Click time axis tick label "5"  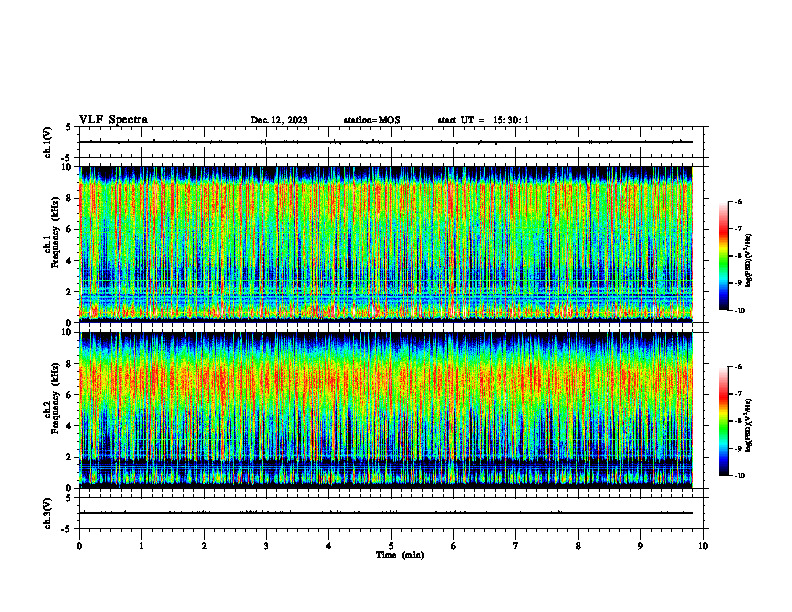391,546
